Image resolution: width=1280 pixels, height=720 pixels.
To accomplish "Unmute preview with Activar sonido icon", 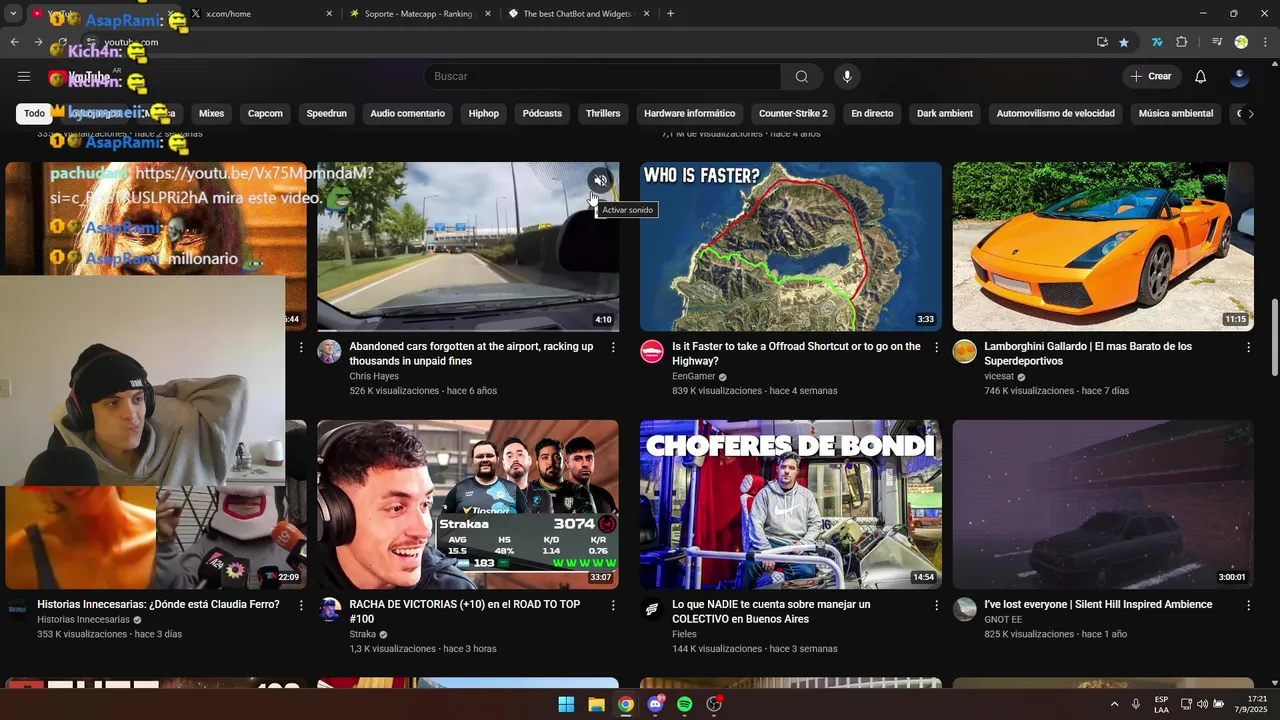I will coord(600,180).
